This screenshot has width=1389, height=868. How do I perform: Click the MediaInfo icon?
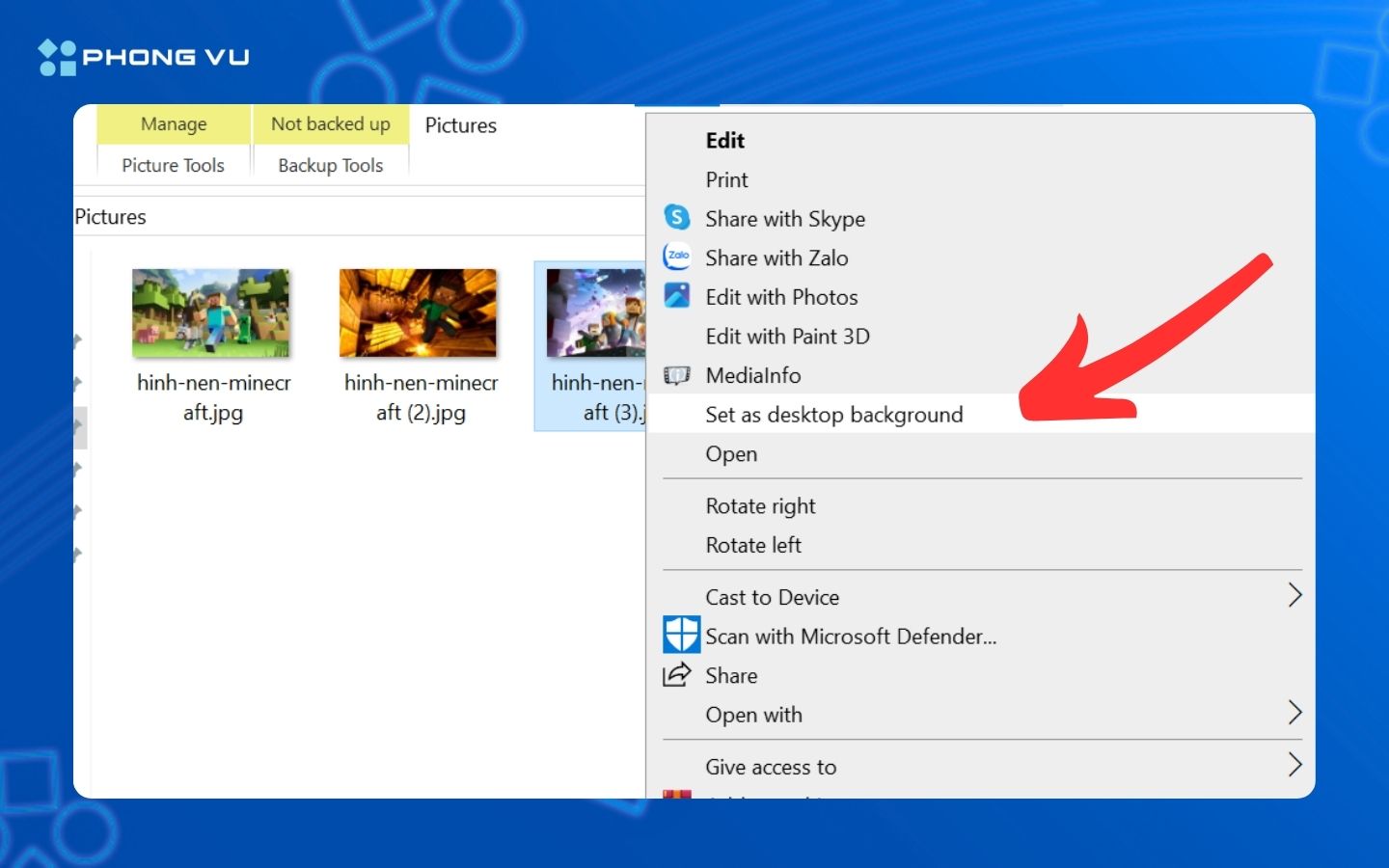coord(677,375)
